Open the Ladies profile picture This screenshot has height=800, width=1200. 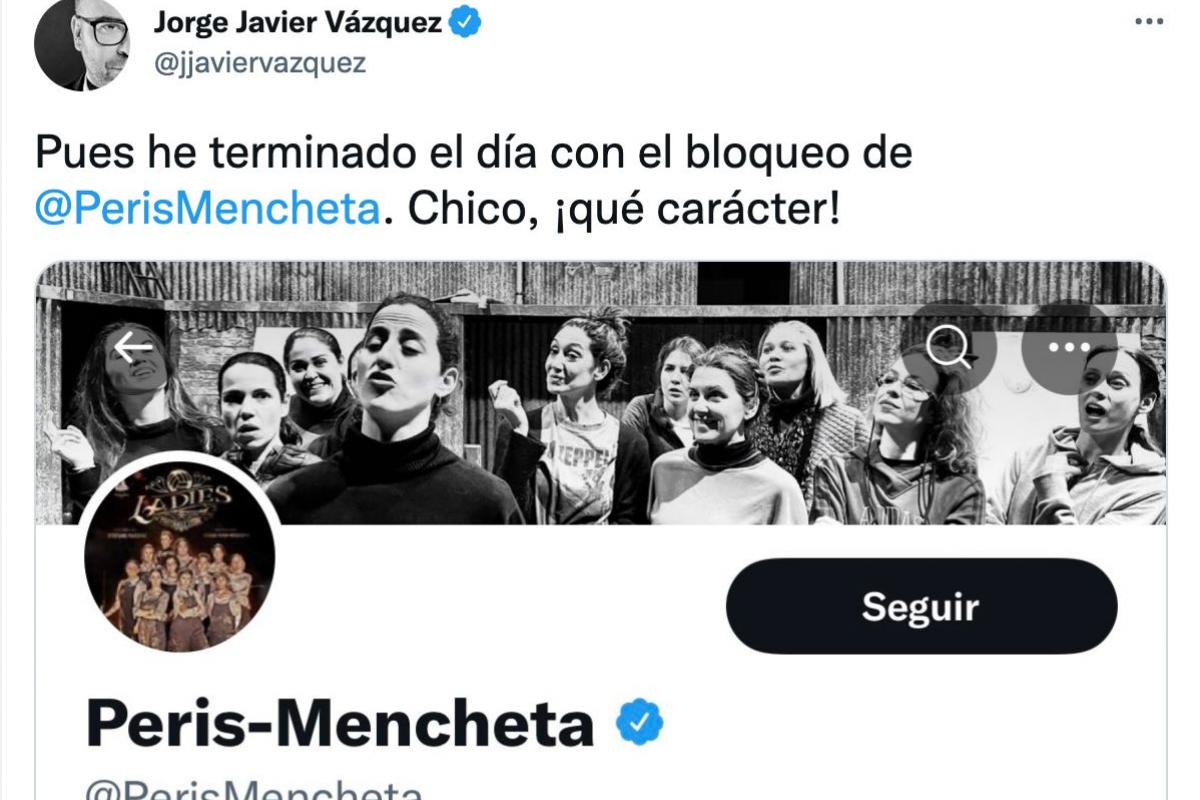(180, 566)
